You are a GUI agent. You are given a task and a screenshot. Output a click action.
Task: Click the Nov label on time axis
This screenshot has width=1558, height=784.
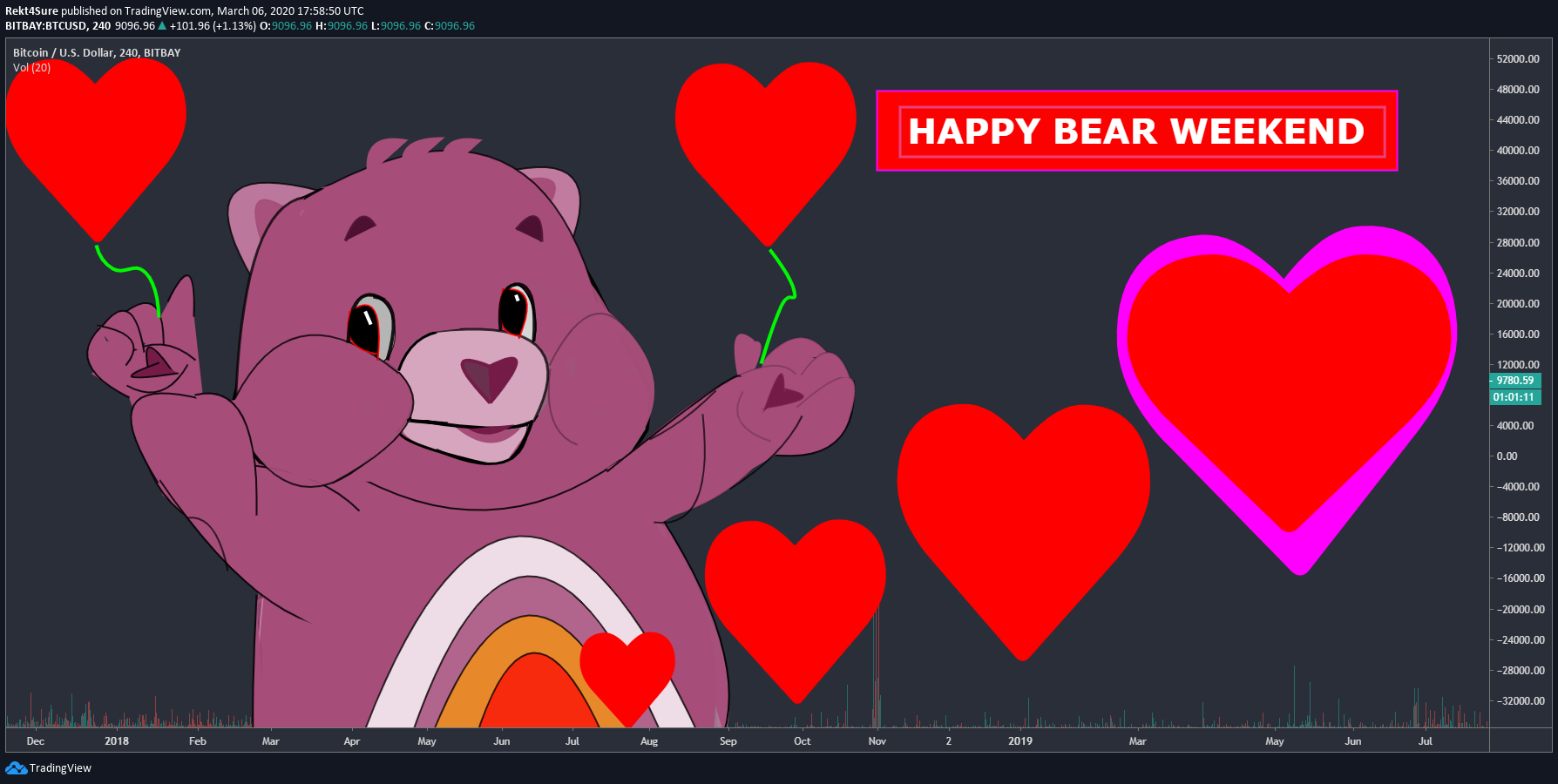click(x=877, y=741)
